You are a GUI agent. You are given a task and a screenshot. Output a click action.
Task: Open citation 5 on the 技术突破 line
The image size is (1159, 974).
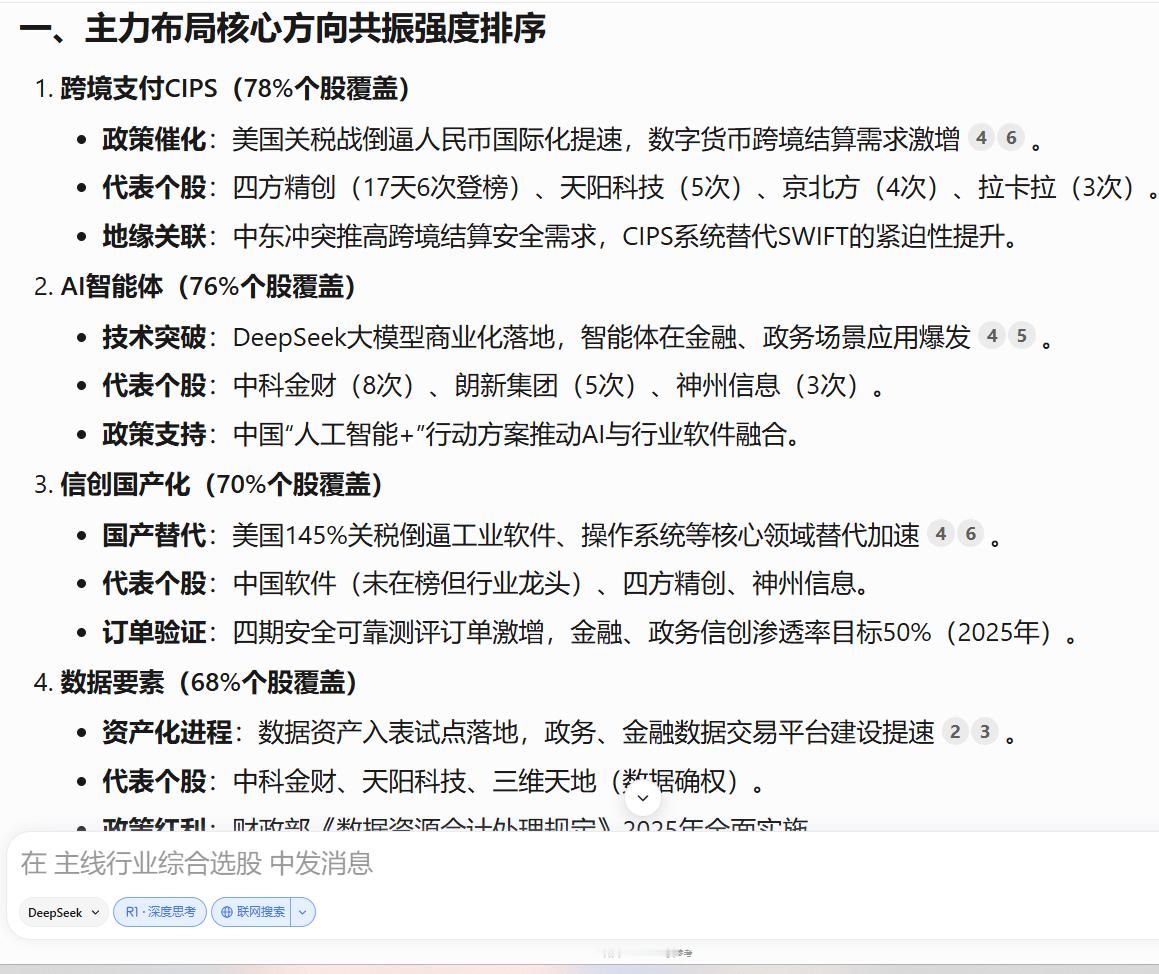pos(1022,336)
